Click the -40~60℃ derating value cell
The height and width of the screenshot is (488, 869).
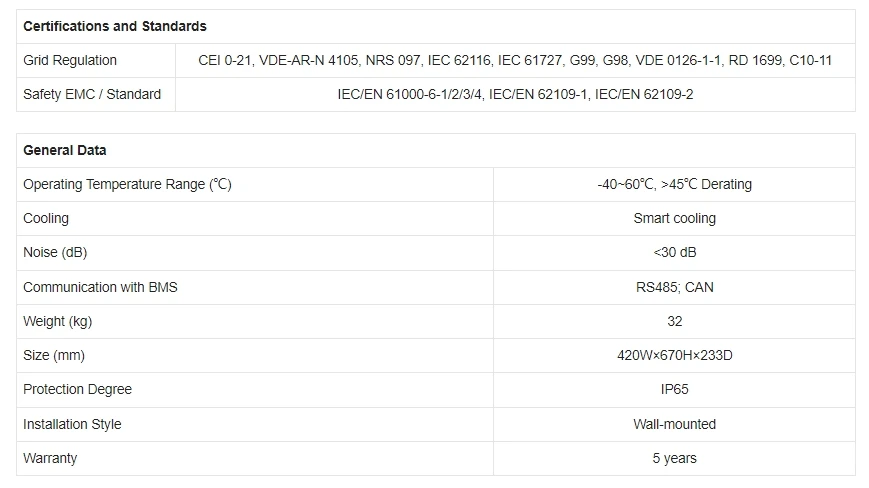click(674, 184)
